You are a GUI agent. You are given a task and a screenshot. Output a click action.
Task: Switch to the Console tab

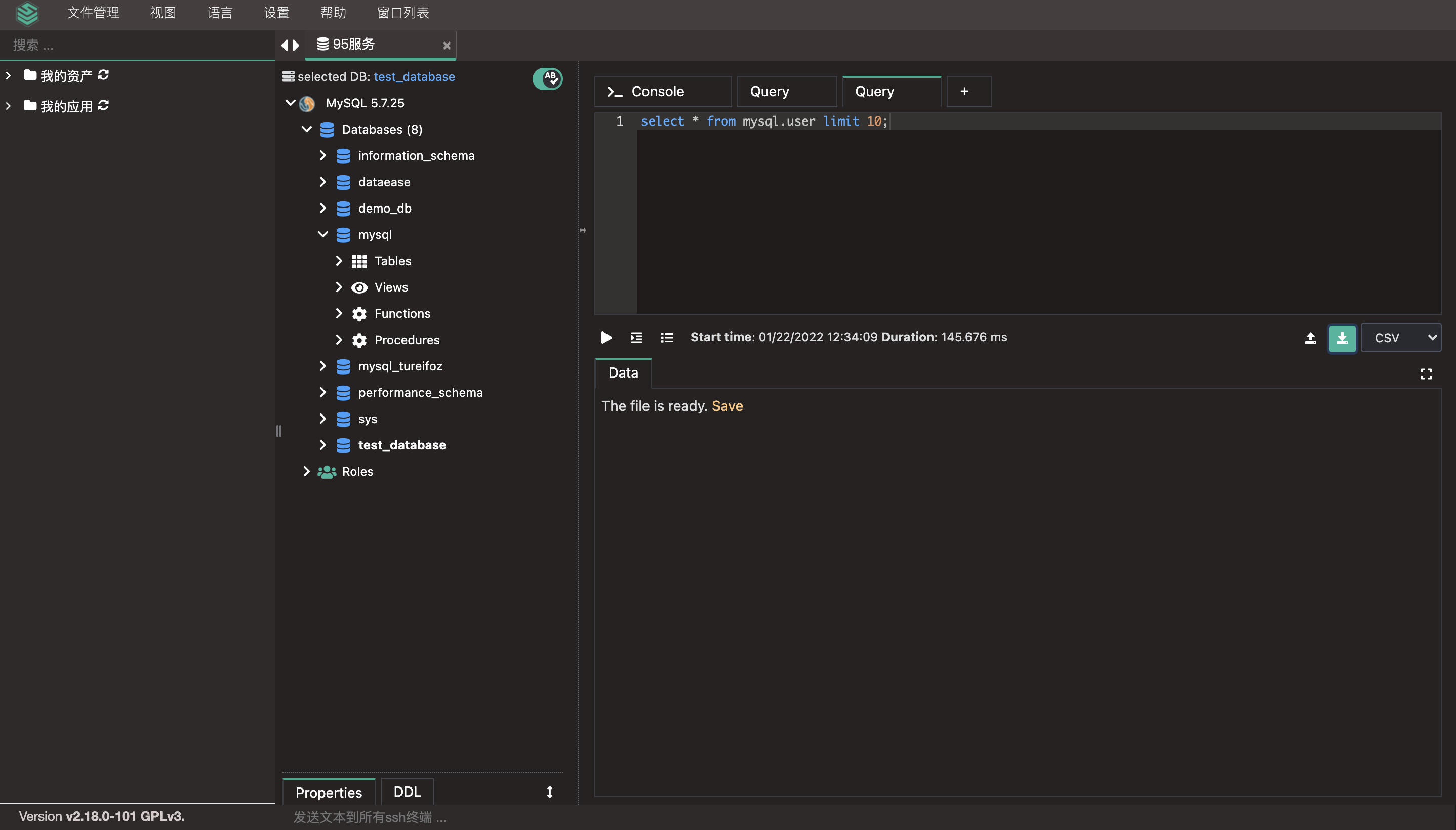tap(663, 91)
